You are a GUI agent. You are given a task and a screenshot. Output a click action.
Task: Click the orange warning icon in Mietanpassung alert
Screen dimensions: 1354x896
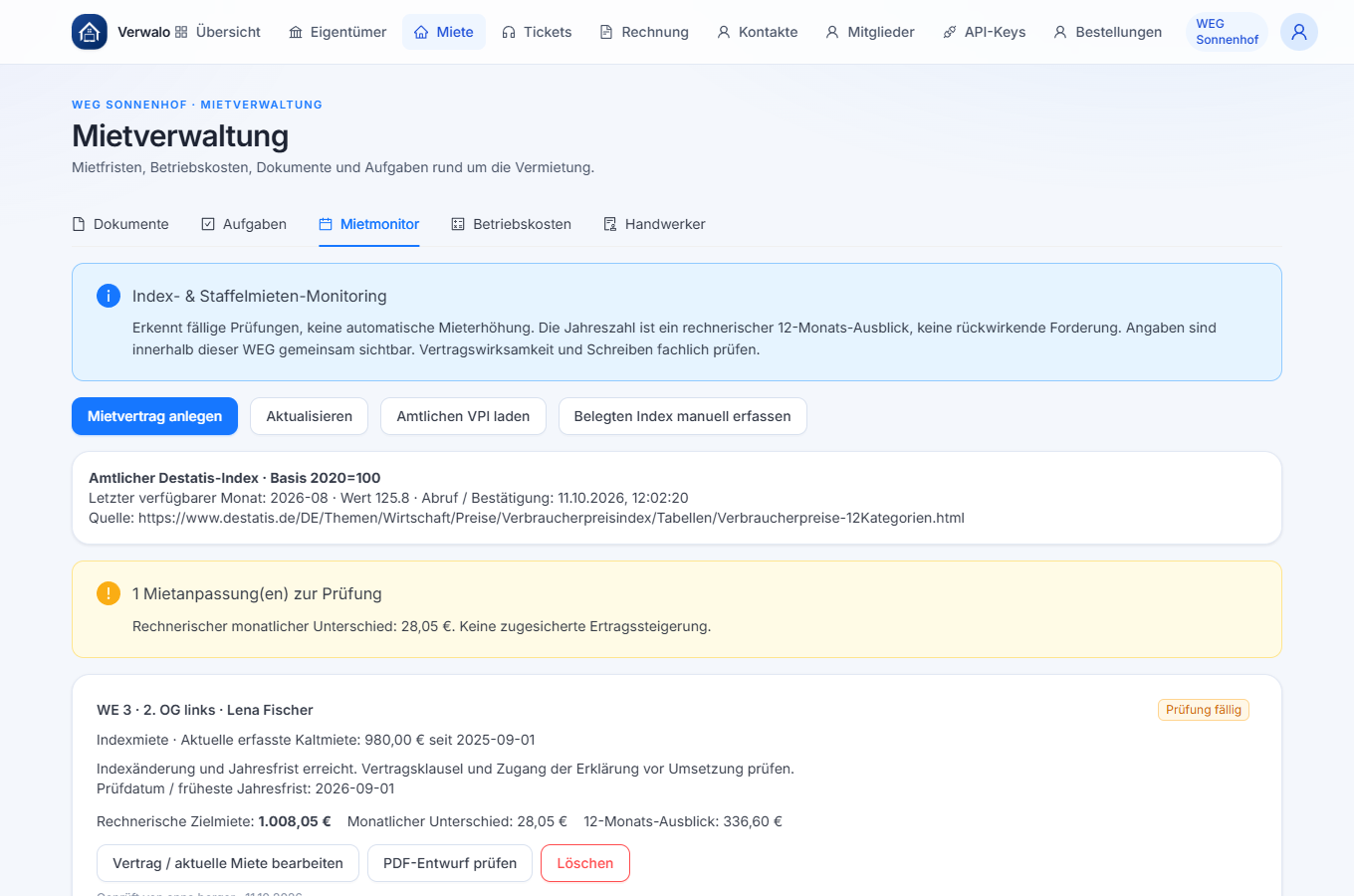click(109, 593)
